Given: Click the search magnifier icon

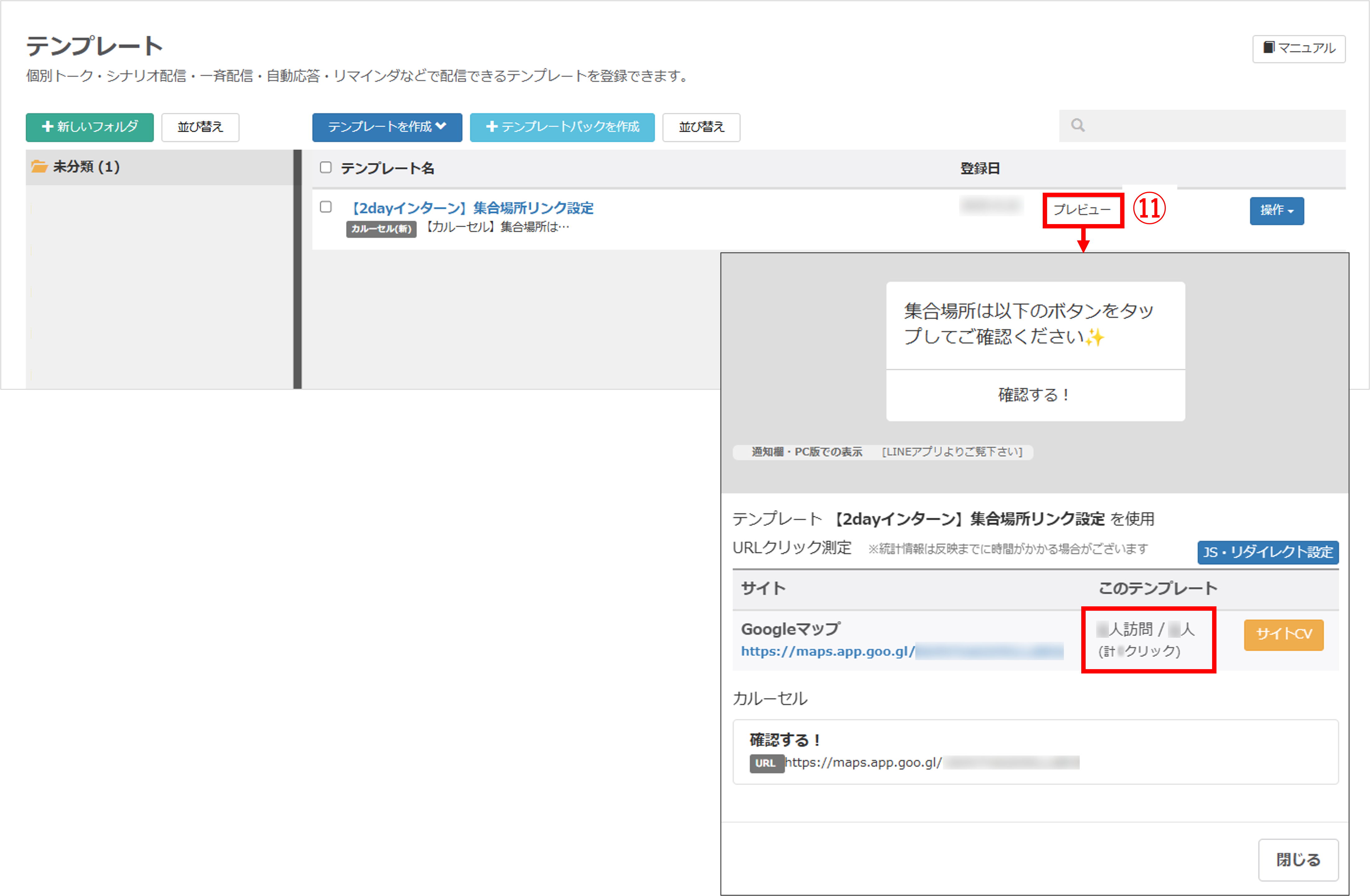Looking at the screenshot, I should click(1078, 126).
